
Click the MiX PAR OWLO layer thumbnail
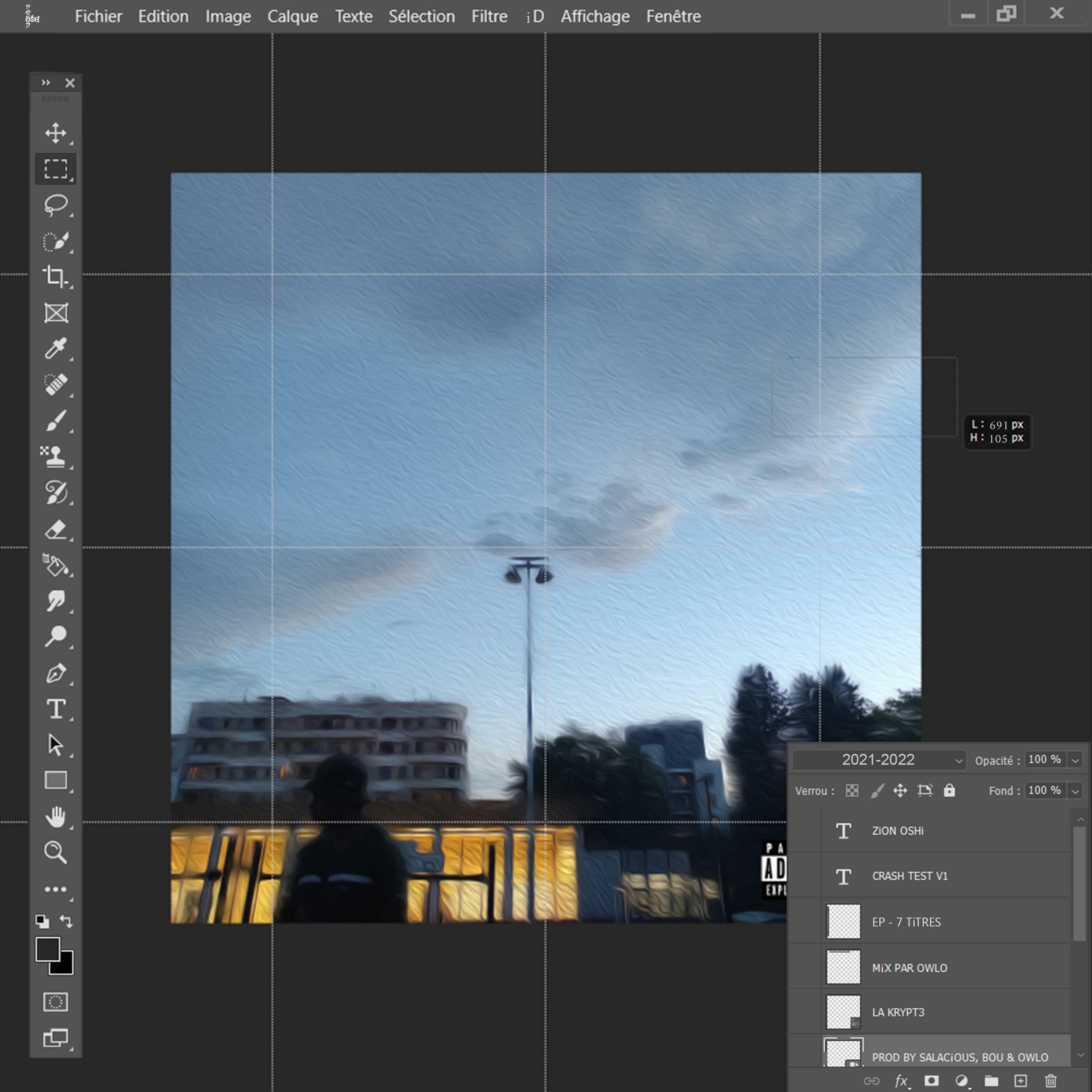[x=843, y=966]
